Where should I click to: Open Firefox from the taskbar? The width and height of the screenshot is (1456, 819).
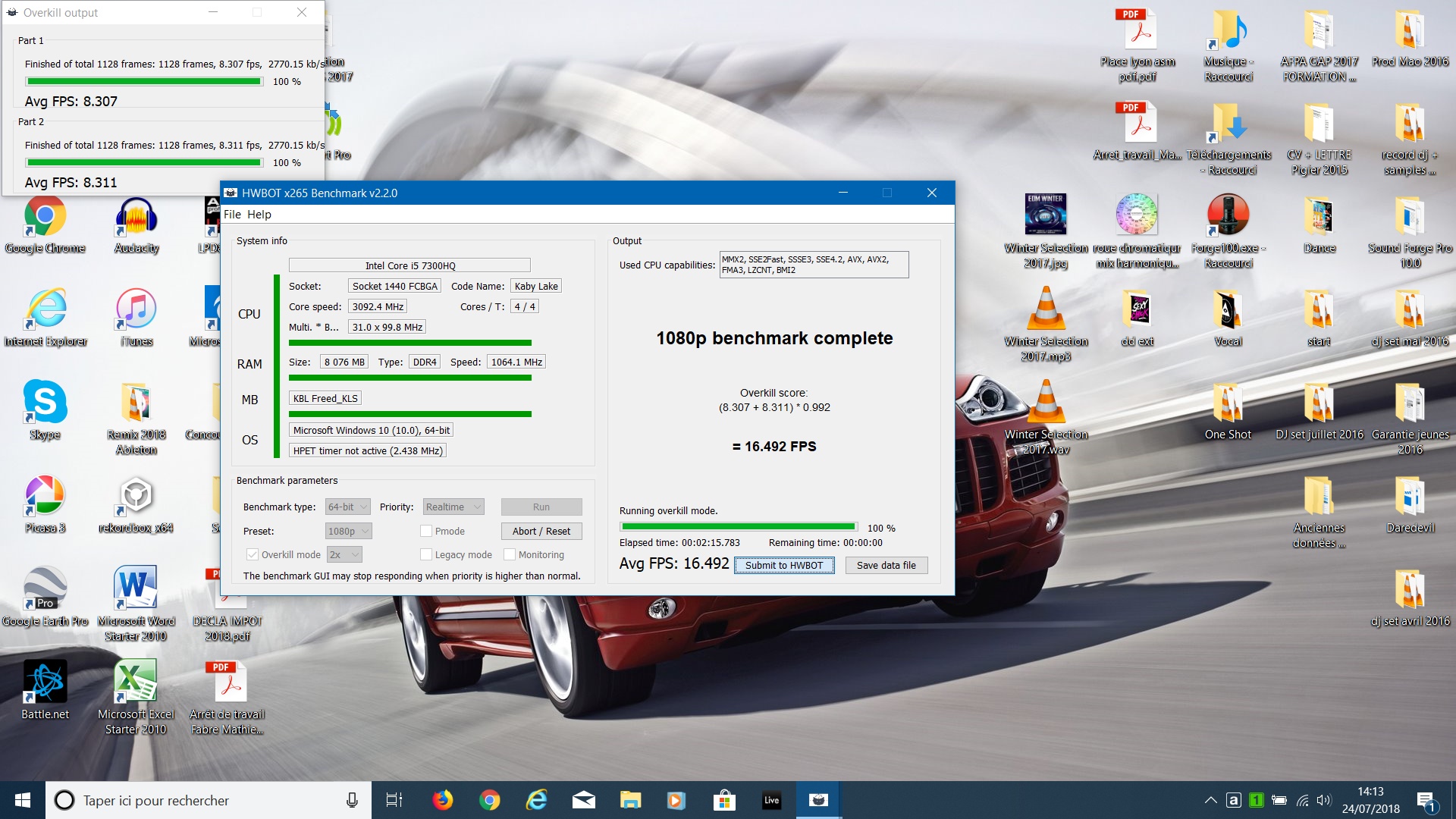coord(442,800)
